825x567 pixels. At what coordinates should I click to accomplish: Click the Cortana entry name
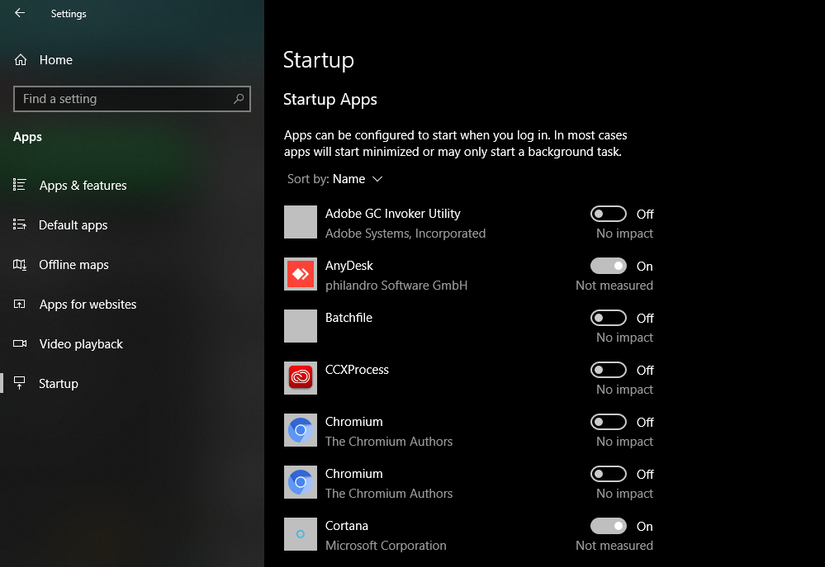(x=347, y=525)
